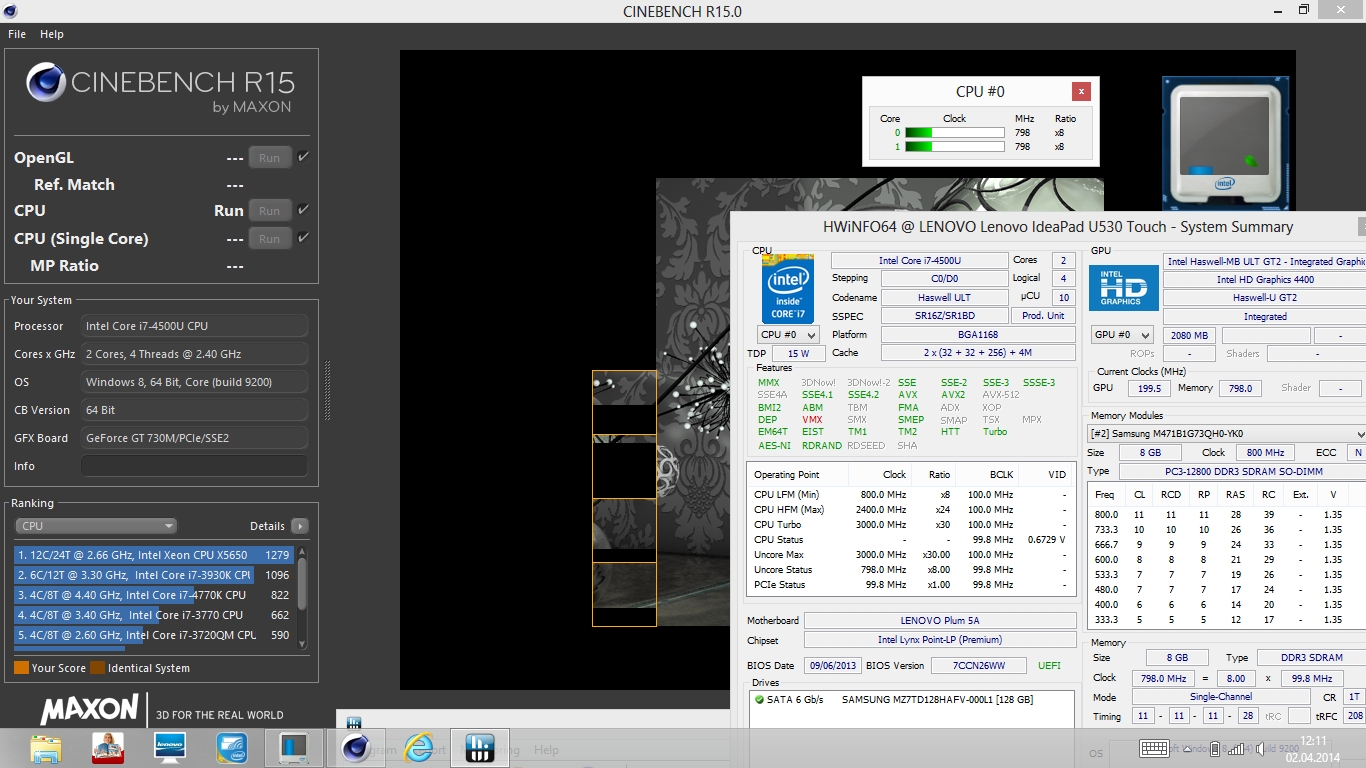Select ranking row Core i7-3720QM
Screen dimensions: 1366x768
[154, 635]
